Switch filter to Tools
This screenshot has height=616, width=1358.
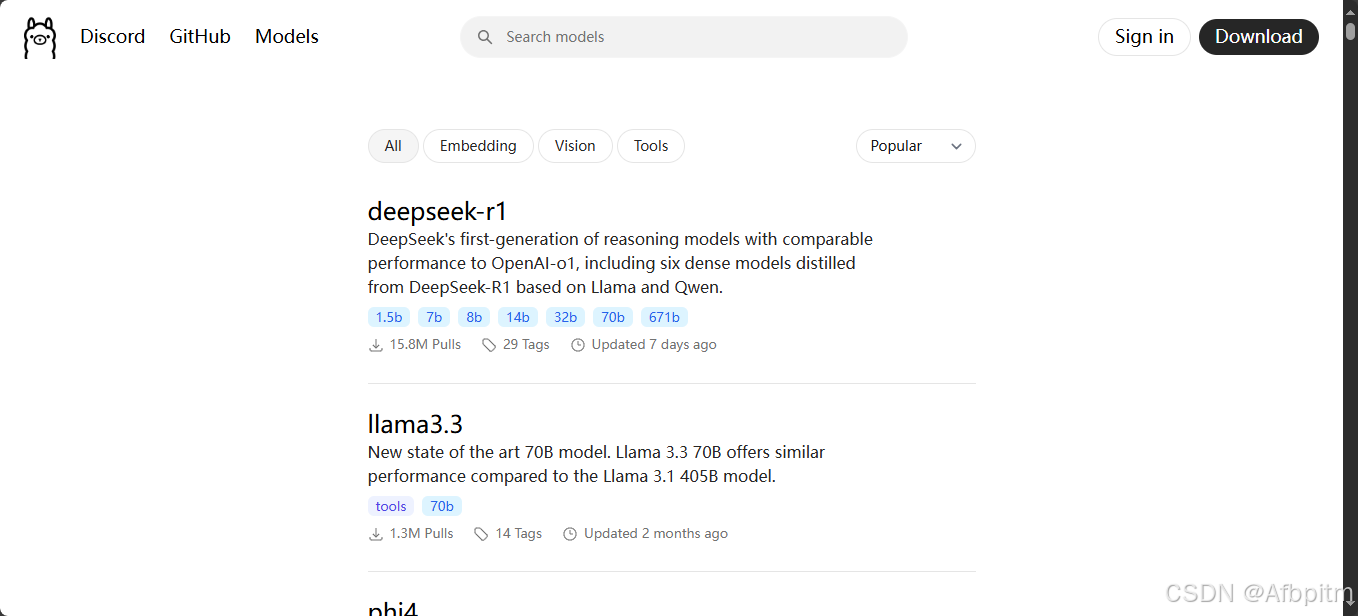(651, 146)
